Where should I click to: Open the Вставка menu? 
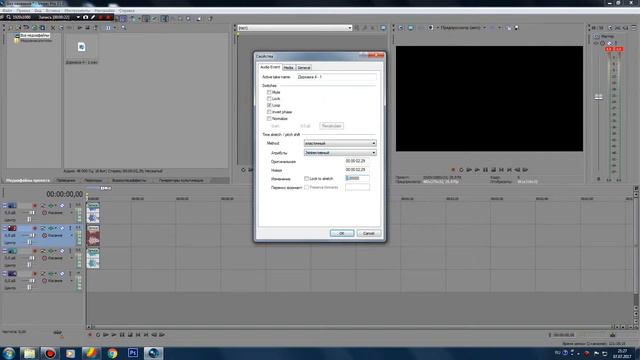coord(53,10)
